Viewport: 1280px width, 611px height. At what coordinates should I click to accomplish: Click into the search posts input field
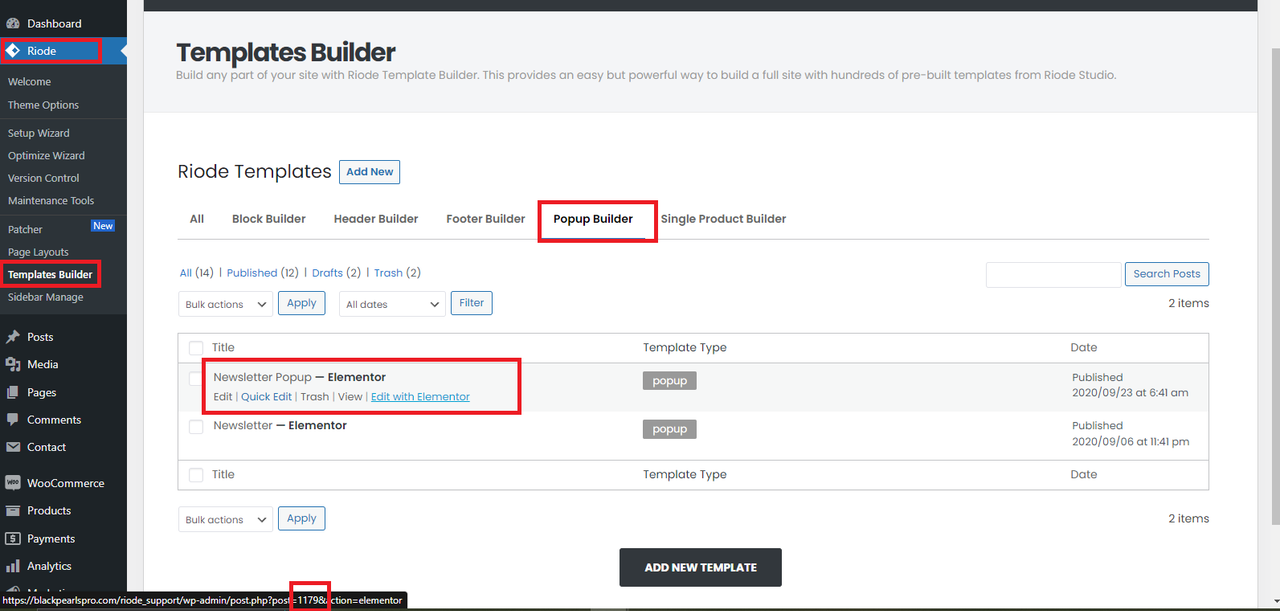(x=1054, y=275)
